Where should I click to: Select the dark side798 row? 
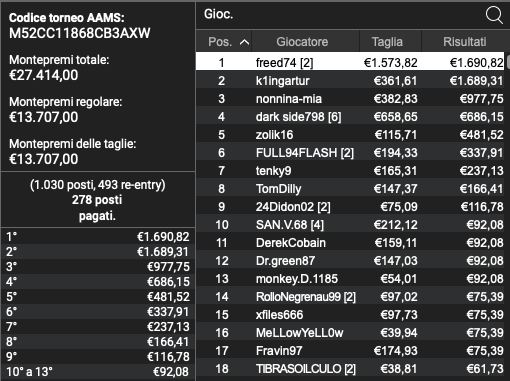coord(350,117)
